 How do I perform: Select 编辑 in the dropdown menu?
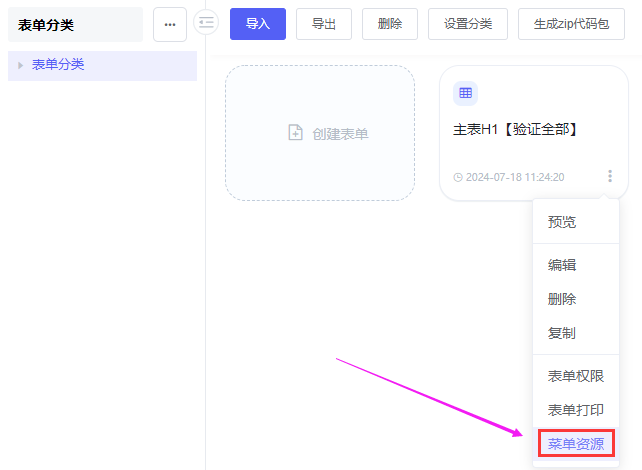pos(562,265)
